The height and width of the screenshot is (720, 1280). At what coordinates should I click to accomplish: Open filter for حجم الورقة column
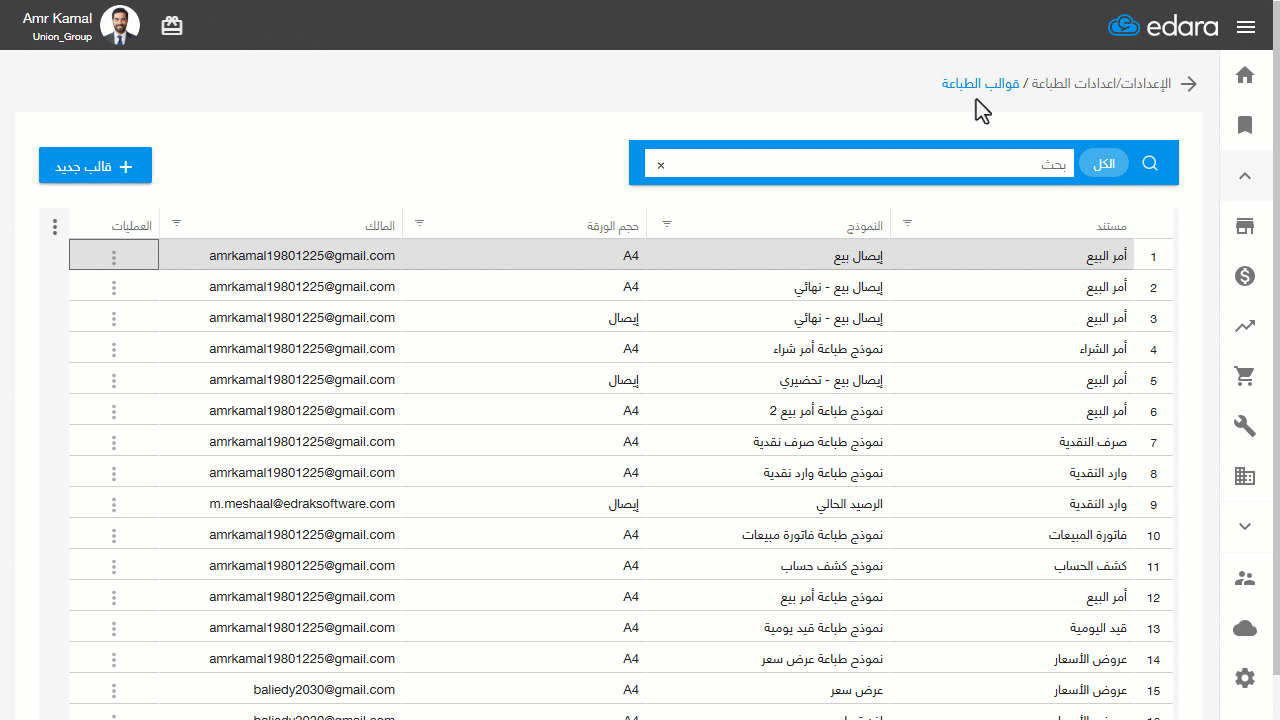click(x=419, y=223)
